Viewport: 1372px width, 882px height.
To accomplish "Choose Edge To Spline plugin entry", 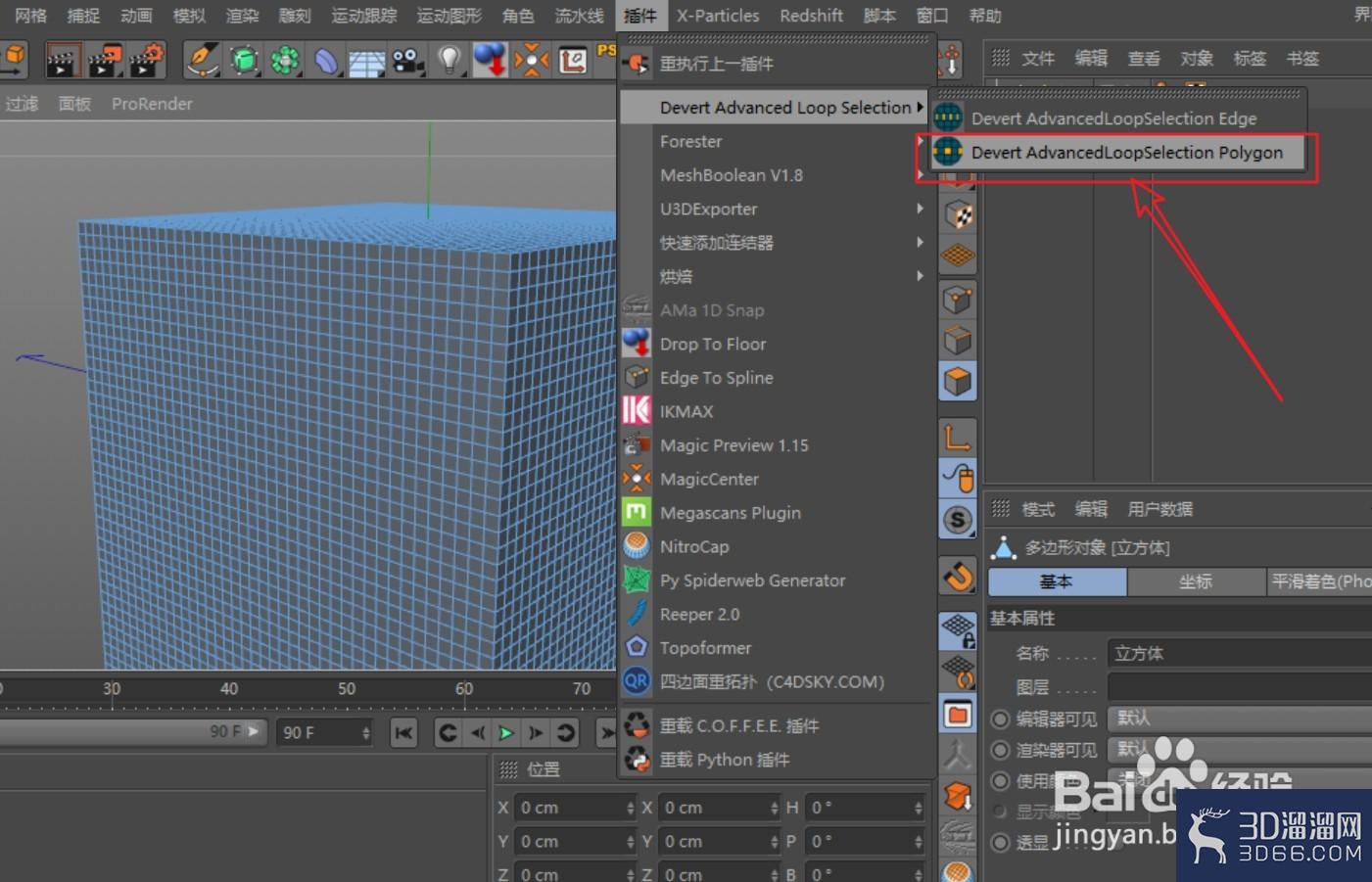I will 775,378.
